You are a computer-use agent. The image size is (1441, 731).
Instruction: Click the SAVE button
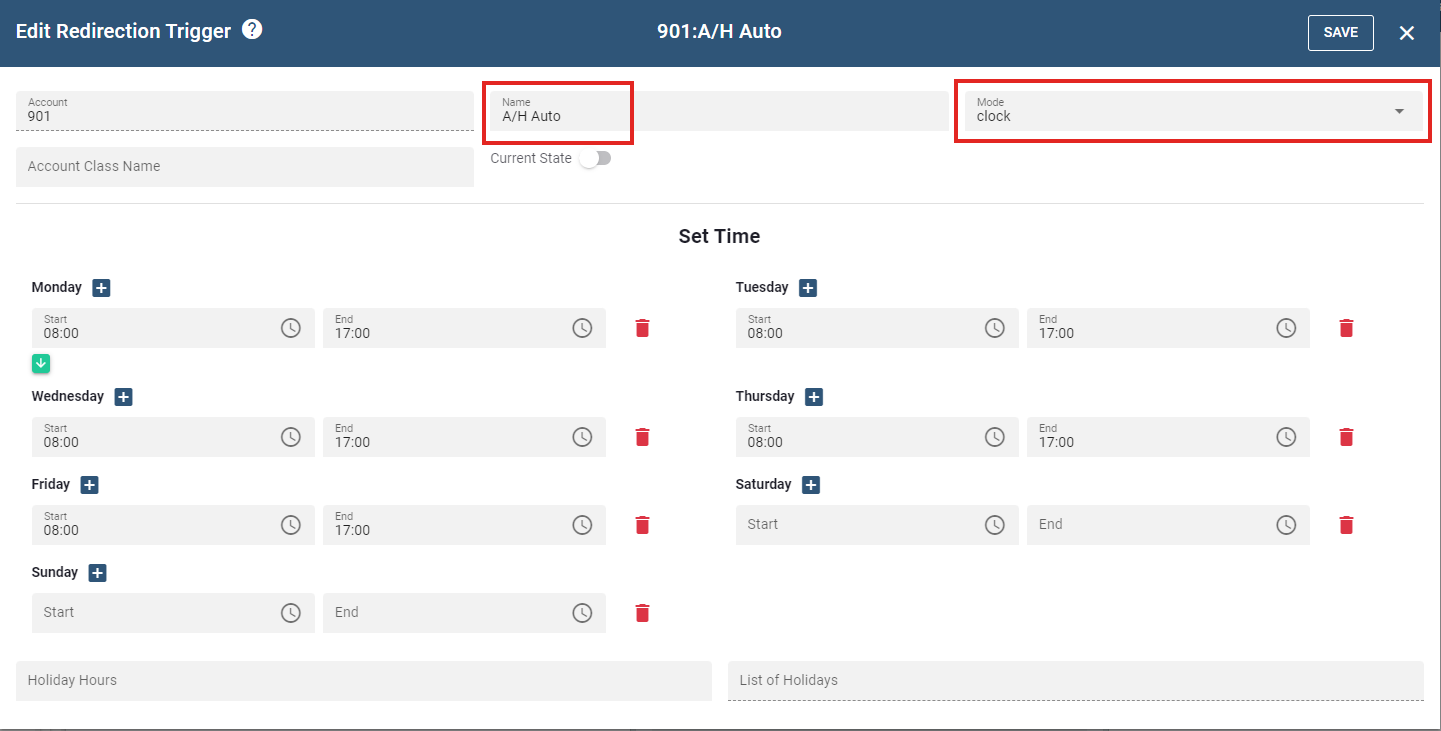pos(1340,32)
